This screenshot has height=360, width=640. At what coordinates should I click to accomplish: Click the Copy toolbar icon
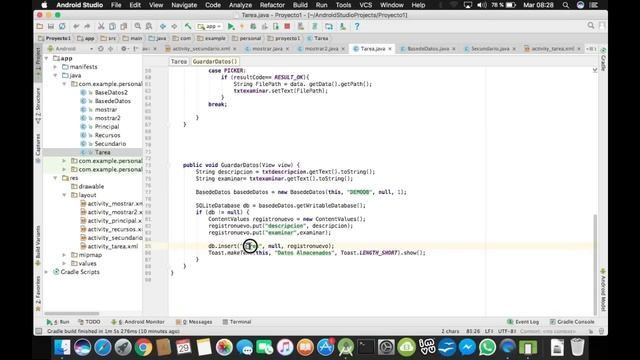point(112,27)
